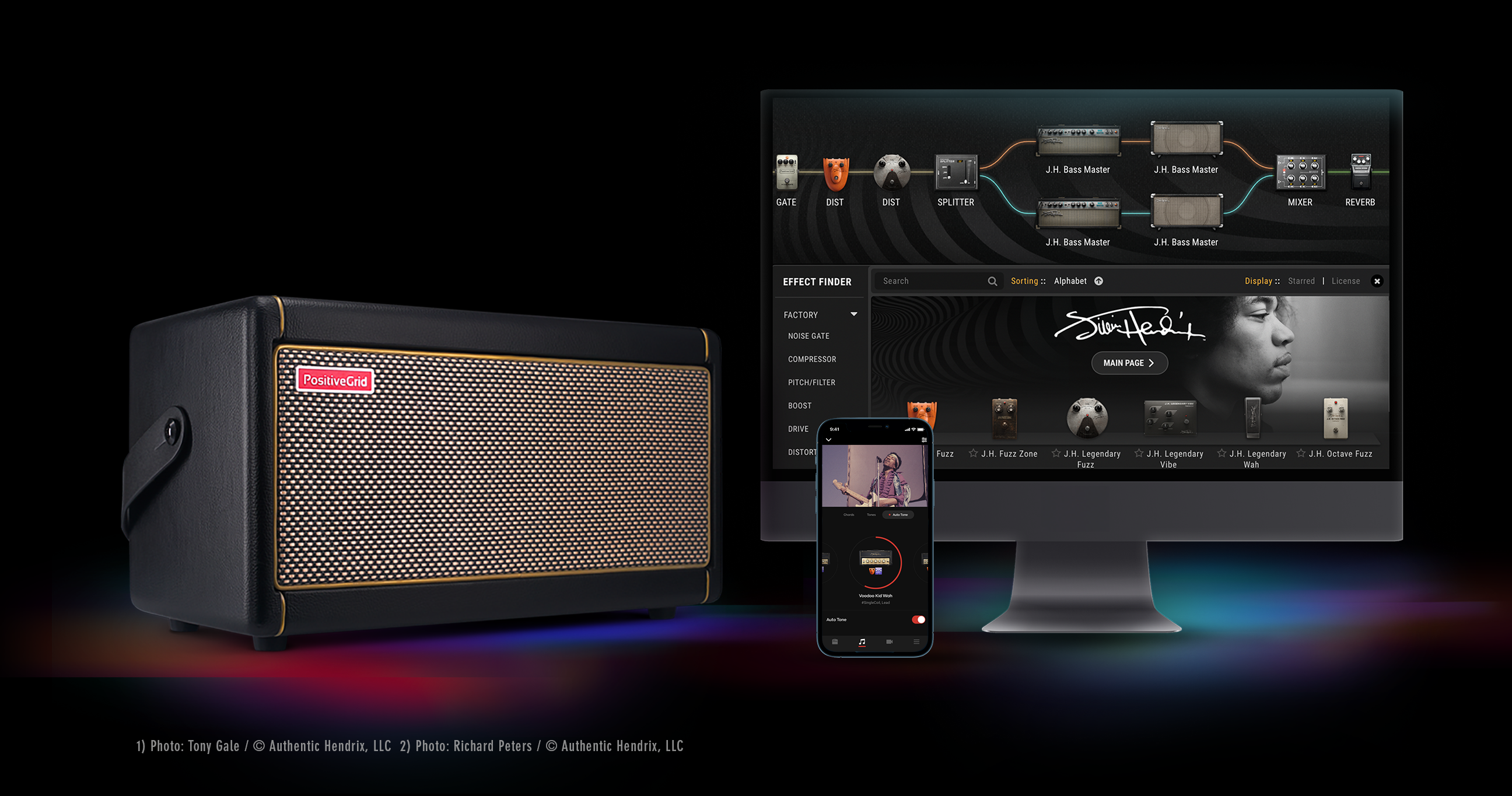Select the GATE pedal in the signal chain

[x=786, y=172]
